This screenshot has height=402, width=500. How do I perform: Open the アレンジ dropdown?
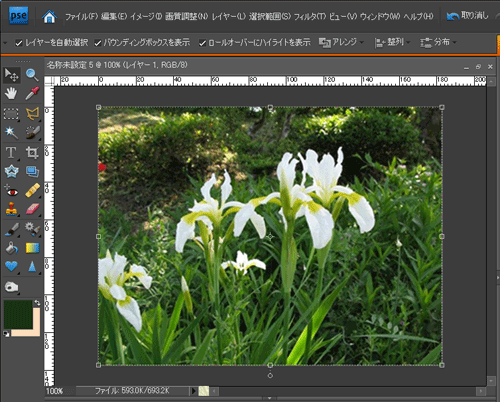point(341,42)
